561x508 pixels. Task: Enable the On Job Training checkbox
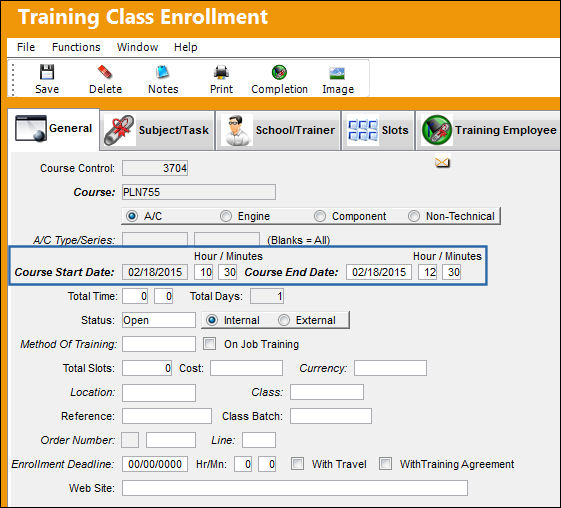tap(209, 344)
